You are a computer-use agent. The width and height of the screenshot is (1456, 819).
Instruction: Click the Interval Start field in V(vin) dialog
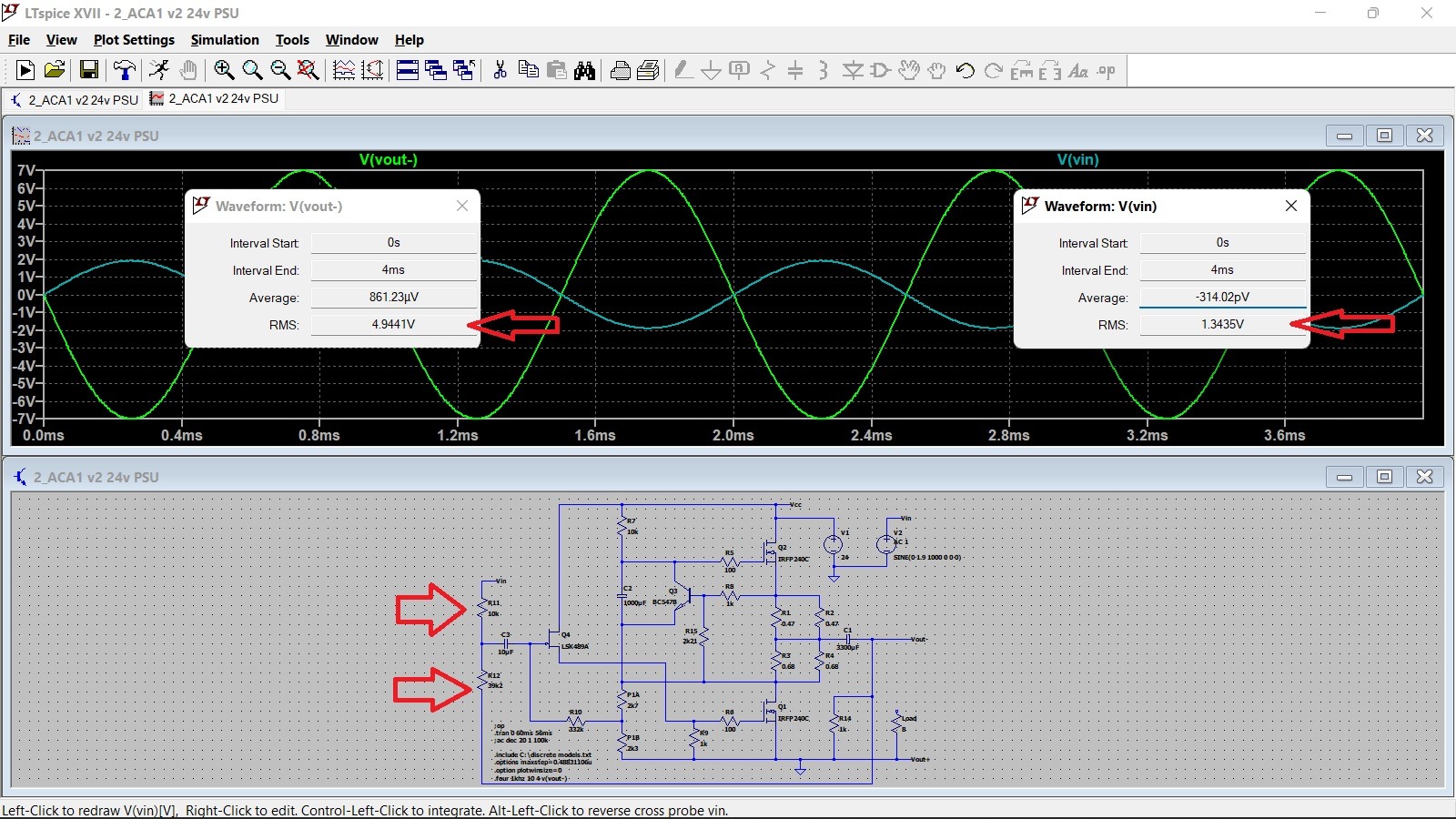point(1222,243)
